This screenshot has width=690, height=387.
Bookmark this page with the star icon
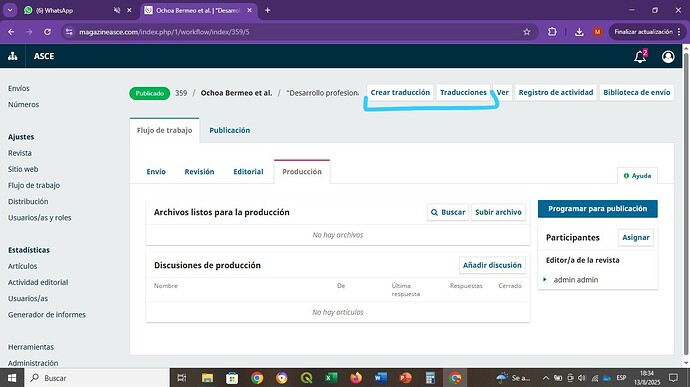526,32
